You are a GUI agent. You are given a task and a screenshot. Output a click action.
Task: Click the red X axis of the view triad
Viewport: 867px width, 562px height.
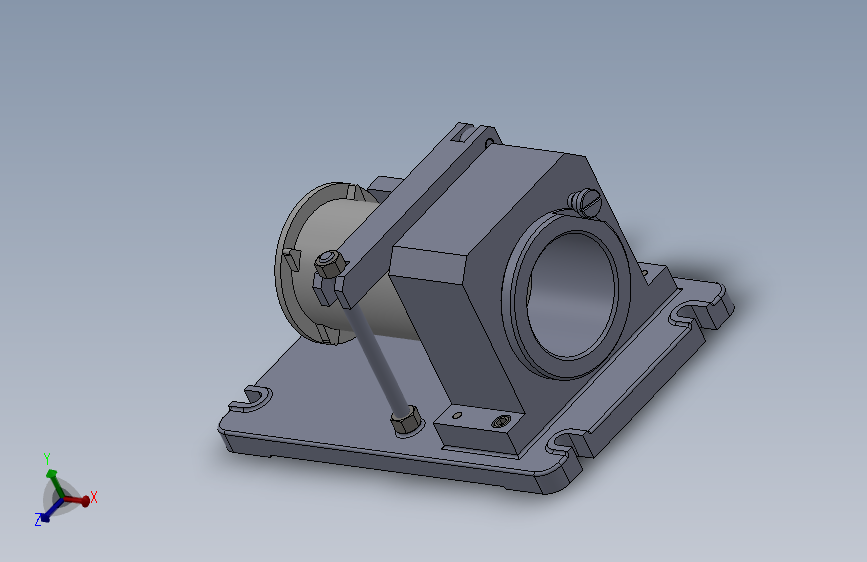click(77, 500)
